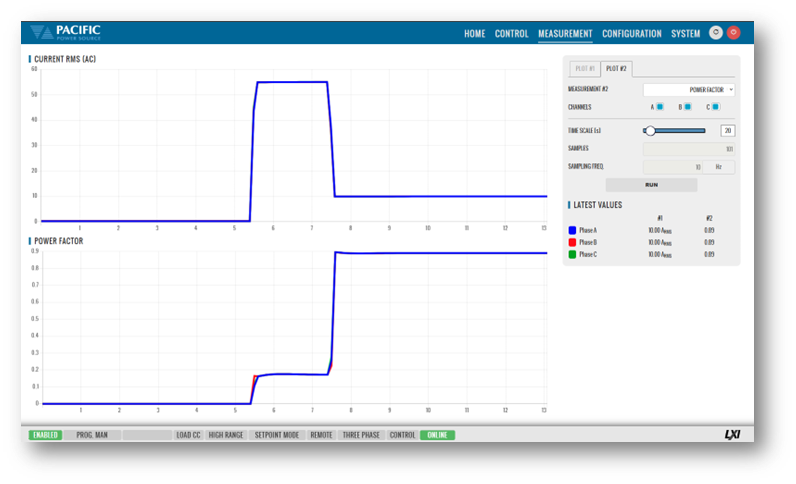Click the Time Scale slider handle

pyautogui.click(x=650, y=131)
